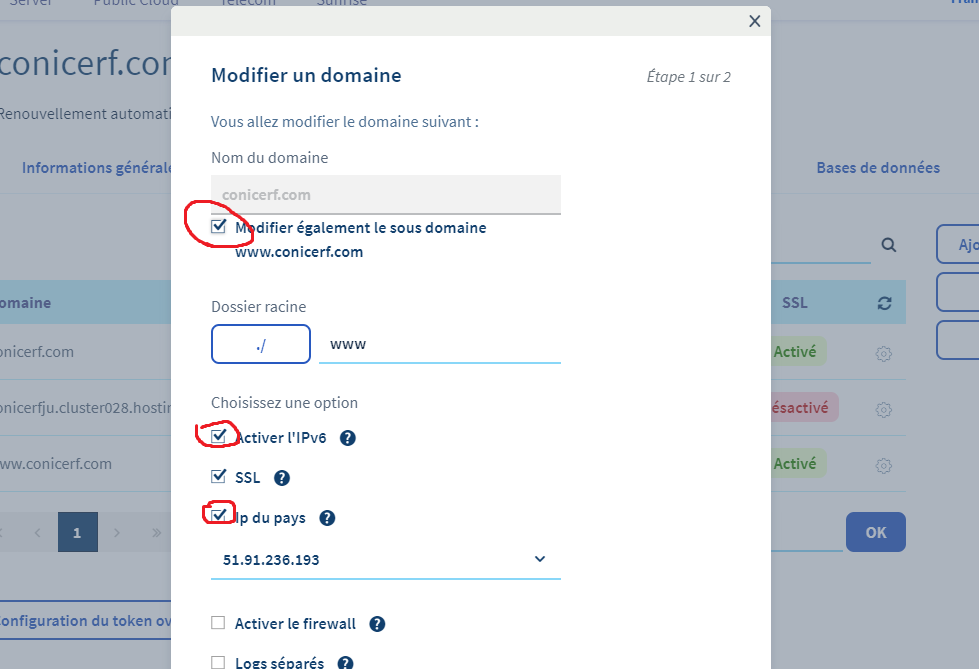Click help icon next to Logs séparés
This screenshot has width=979, height=669.
[x=345, y=663]
